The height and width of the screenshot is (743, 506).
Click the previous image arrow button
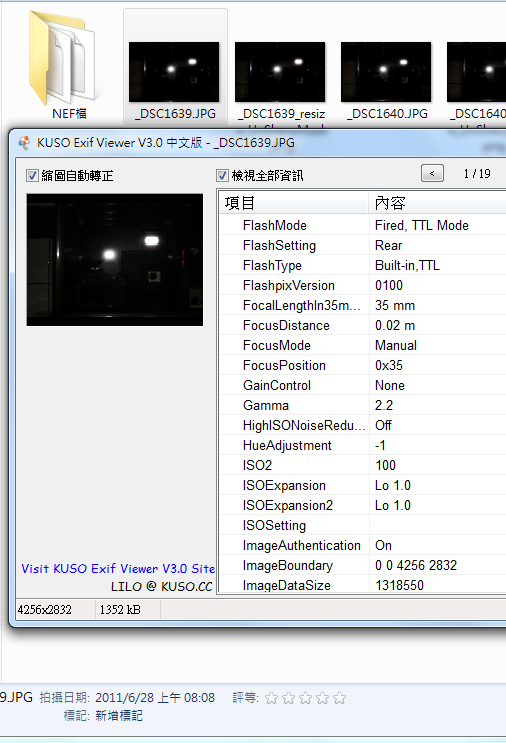click(x=432, y=173)
